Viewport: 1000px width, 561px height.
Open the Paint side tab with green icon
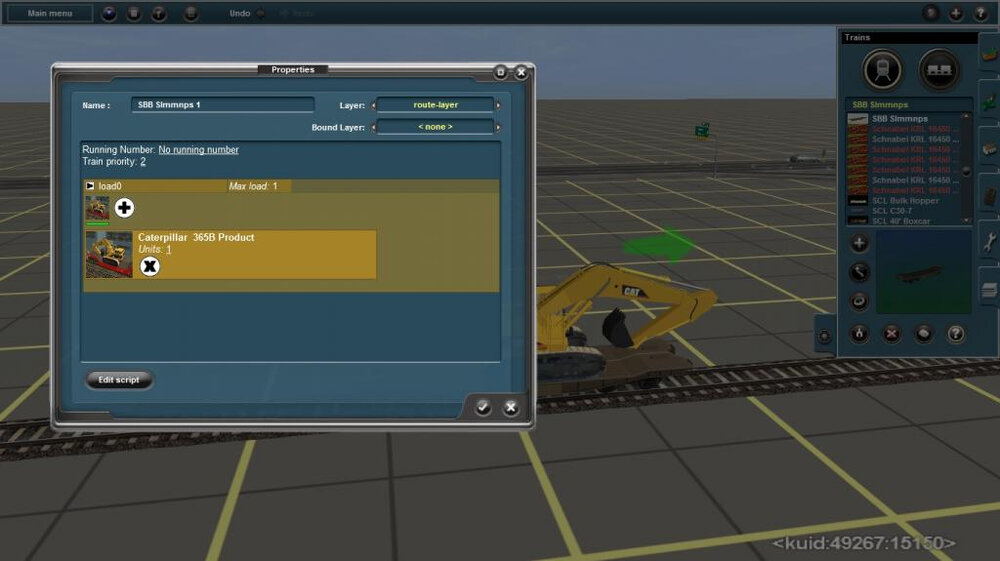pyautogui.click(x=989, y=102)
